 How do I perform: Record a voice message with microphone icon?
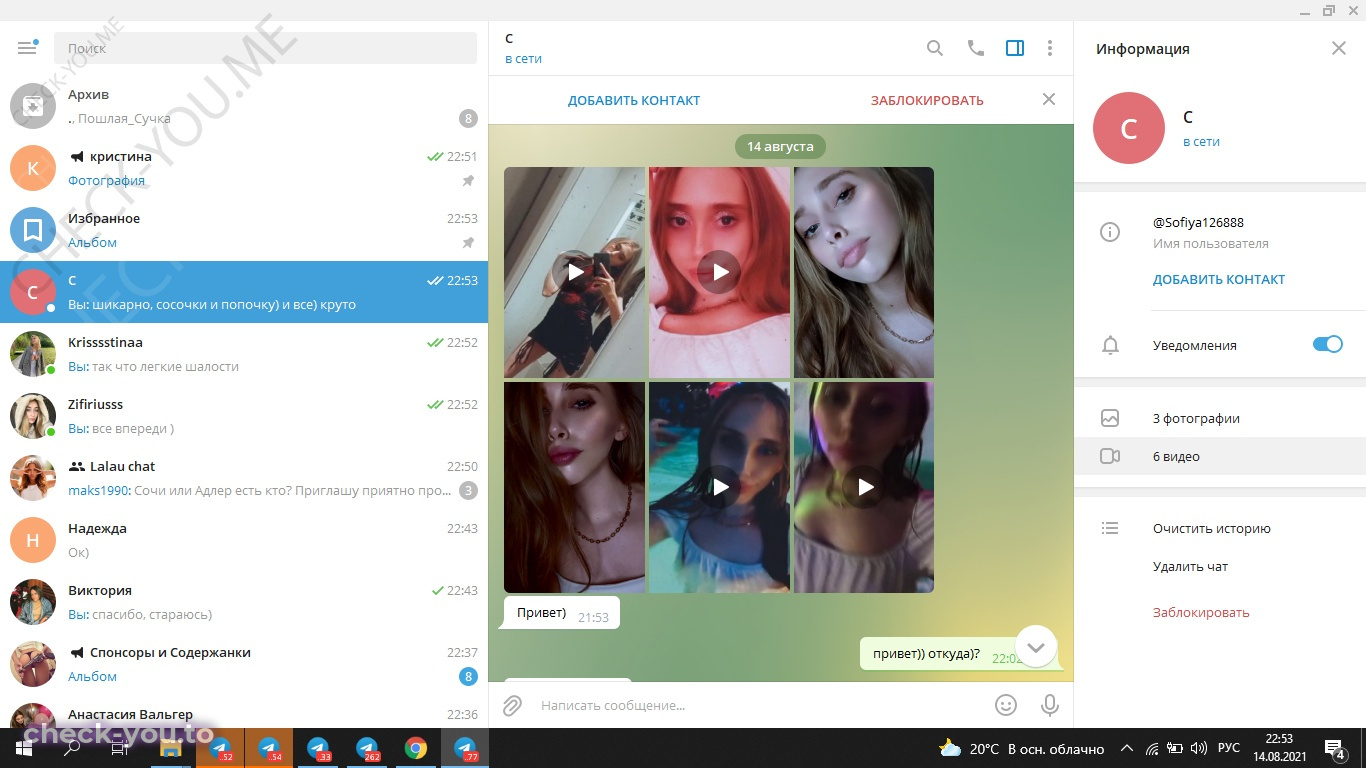click(1050, 705)
